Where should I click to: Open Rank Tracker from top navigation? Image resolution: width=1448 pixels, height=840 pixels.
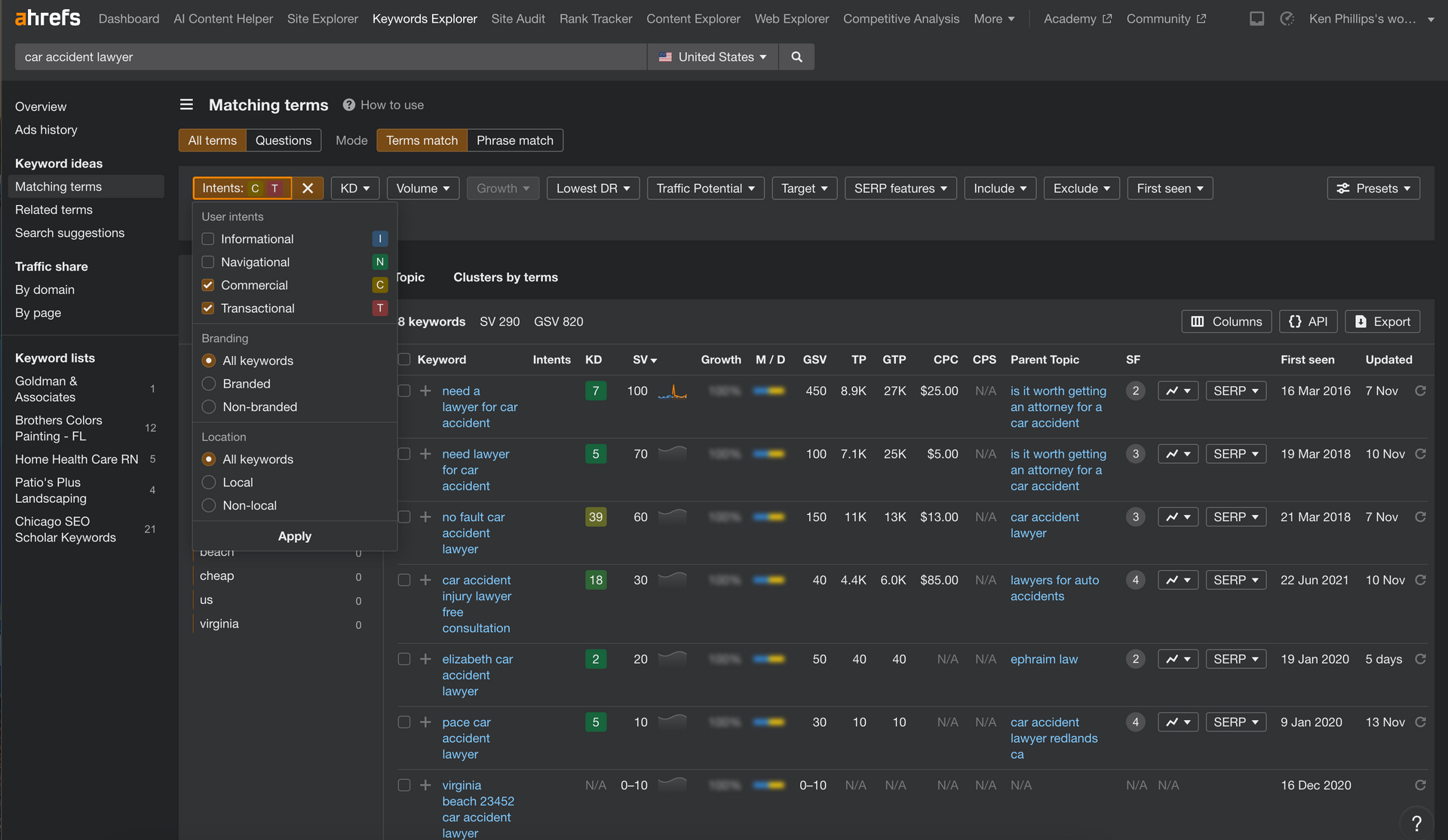[x=596, y=19]
